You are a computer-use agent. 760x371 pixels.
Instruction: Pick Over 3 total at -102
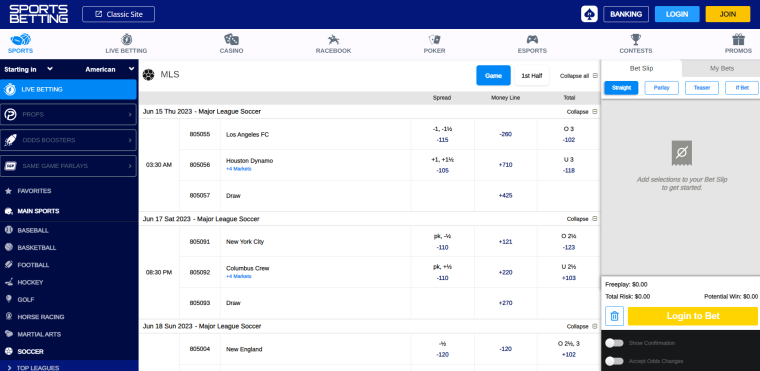(569, 134)
